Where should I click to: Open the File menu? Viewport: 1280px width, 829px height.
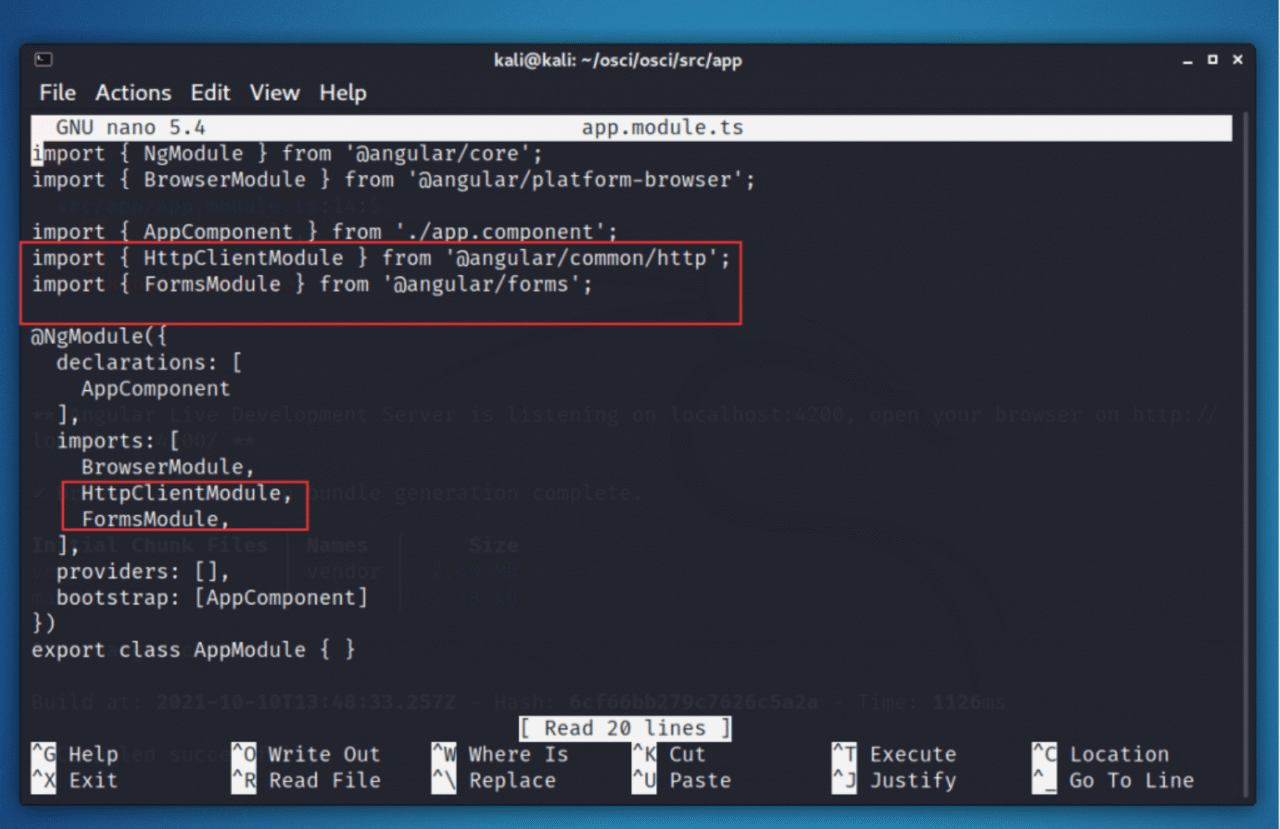[x=57, y=93]
